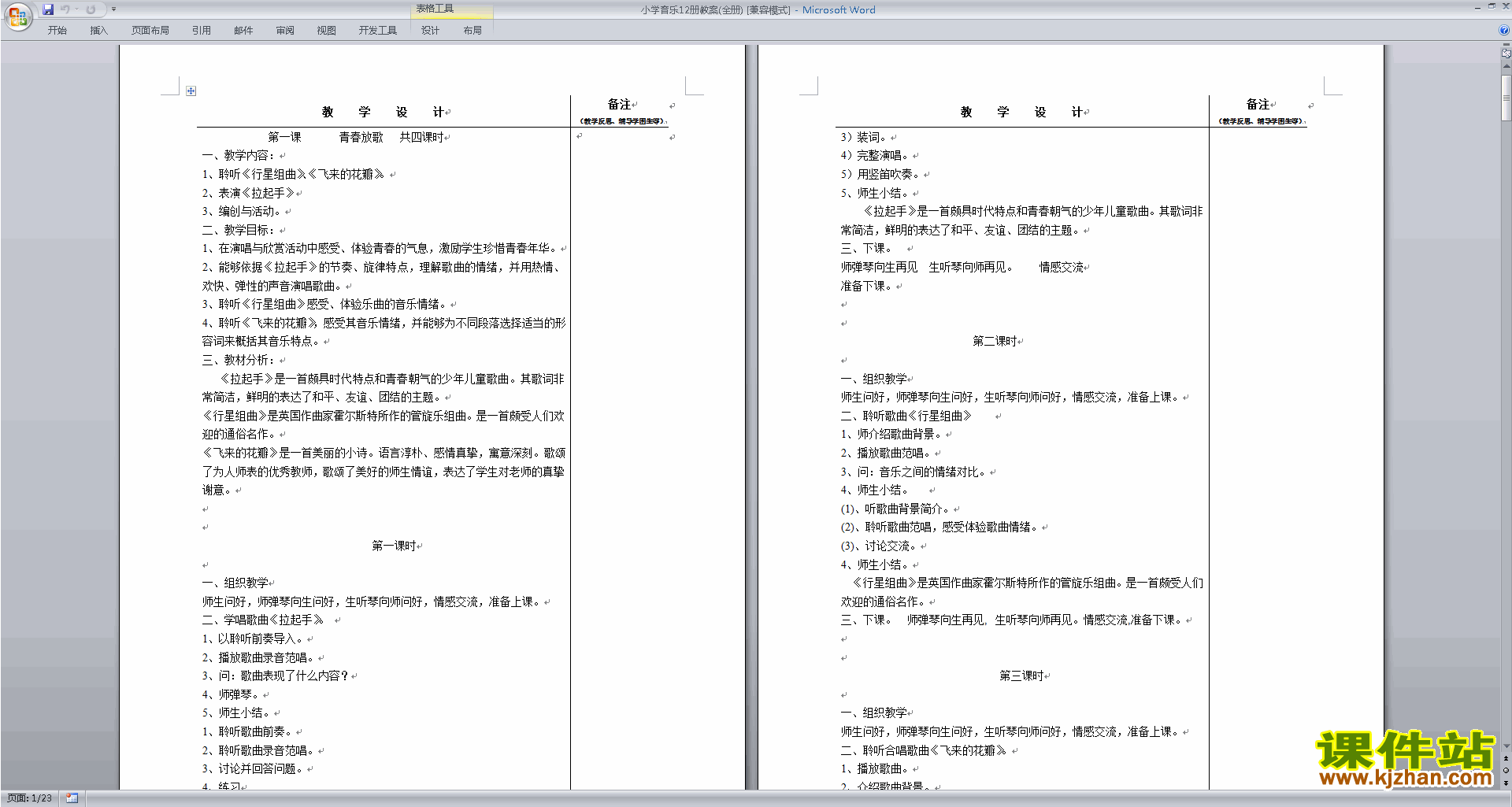
Task: Open the 邮件 tab
Action: point(243,30)
